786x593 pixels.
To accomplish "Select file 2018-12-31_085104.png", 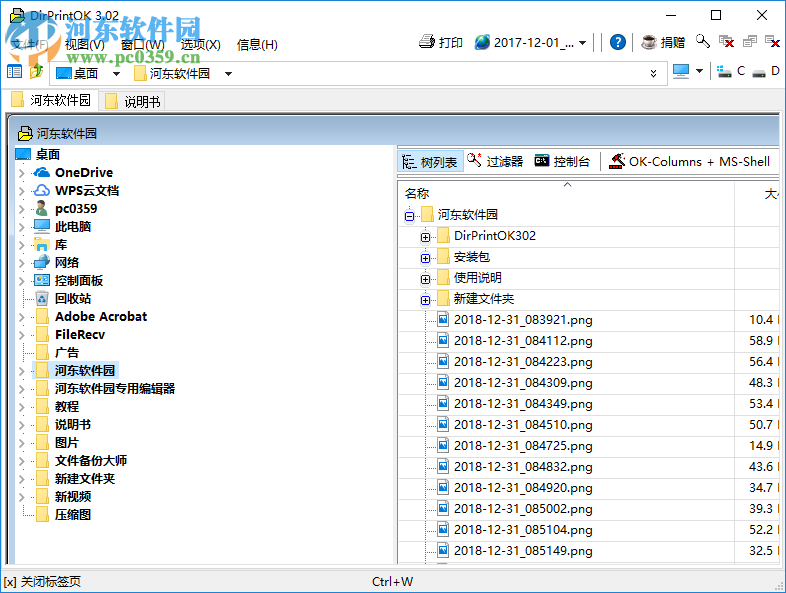I will (523, 530).
